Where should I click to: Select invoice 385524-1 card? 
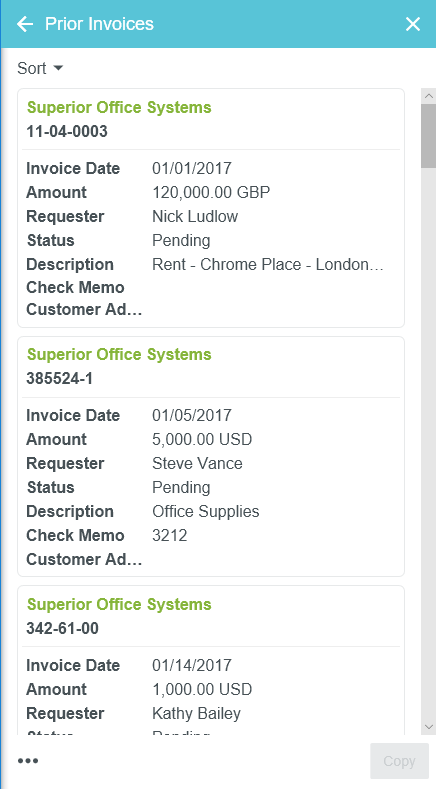[x=211, y=456]
